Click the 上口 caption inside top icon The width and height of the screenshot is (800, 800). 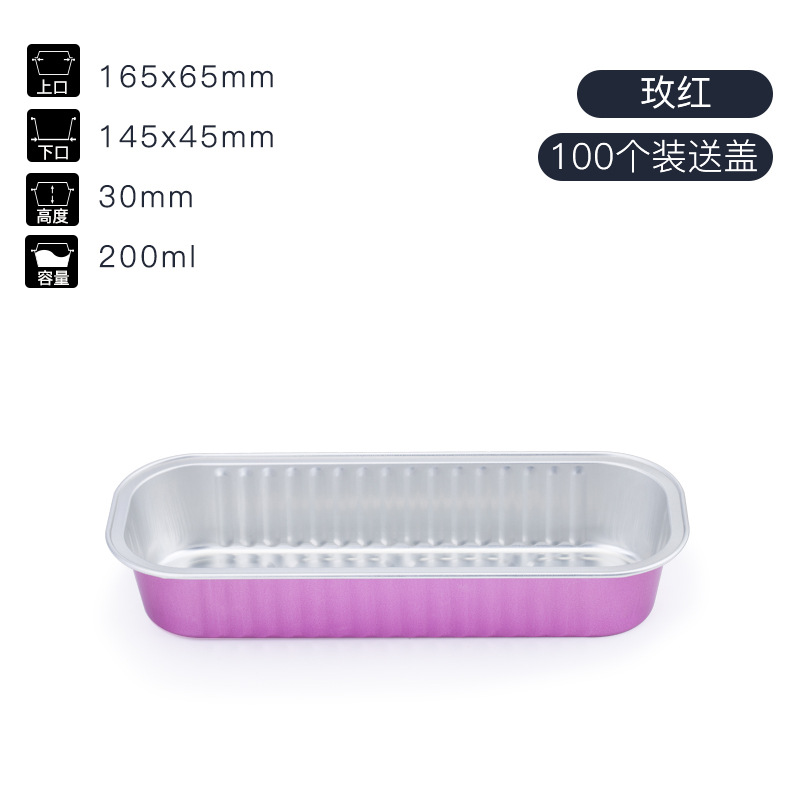click(x=53, y=87)
